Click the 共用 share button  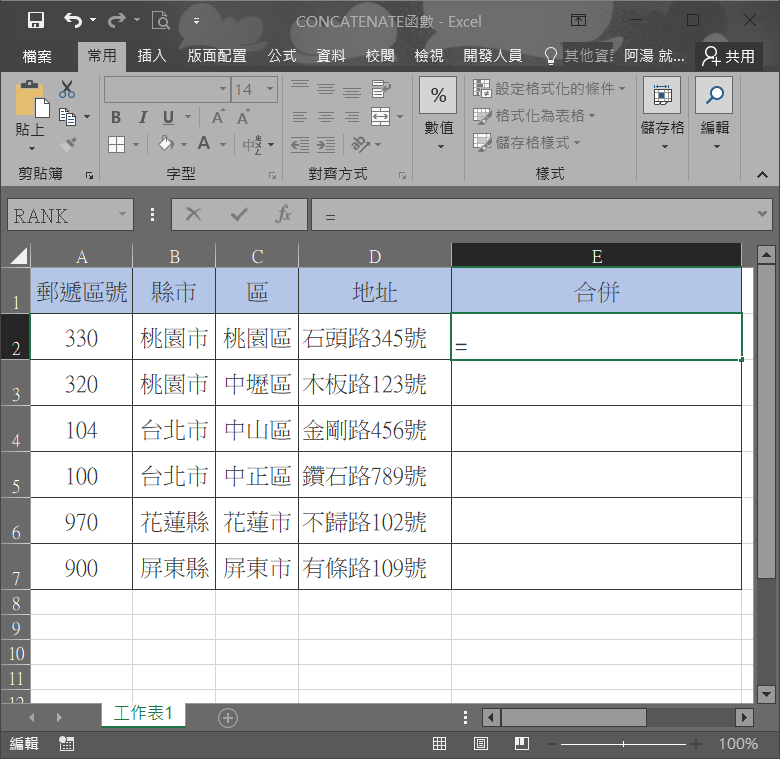click(x=729, y=56)
